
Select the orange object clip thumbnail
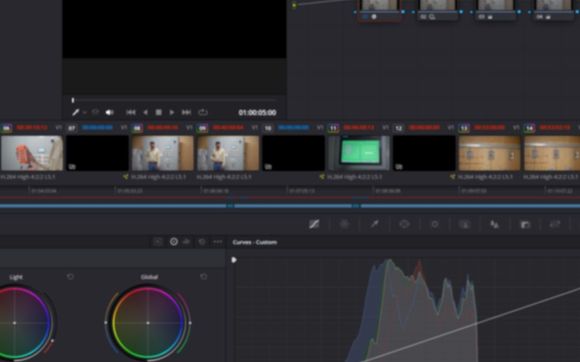(x=32, y=153)
